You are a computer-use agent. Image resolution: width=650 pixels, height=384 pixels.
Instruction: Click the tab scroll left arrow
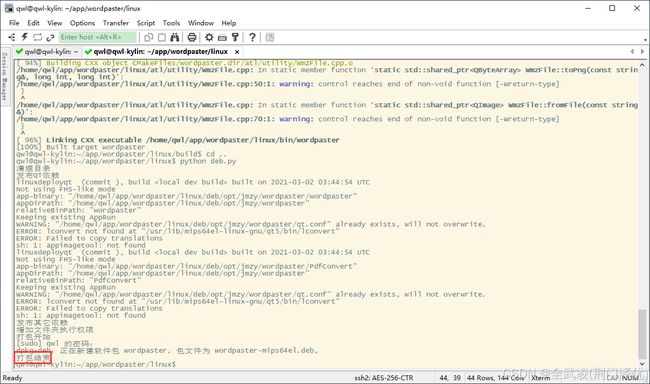coord(632,52)
